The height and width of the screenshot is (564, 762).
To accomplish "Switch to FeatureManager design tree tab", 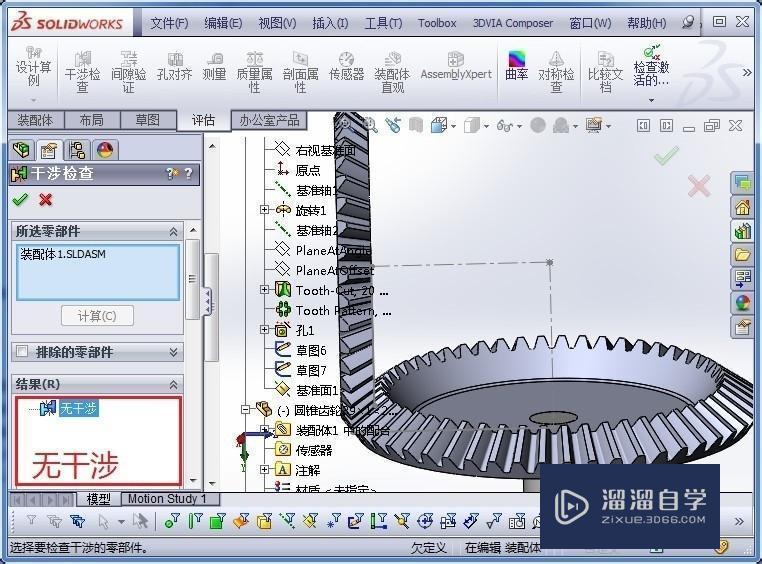I will click(x=21, y=150).
